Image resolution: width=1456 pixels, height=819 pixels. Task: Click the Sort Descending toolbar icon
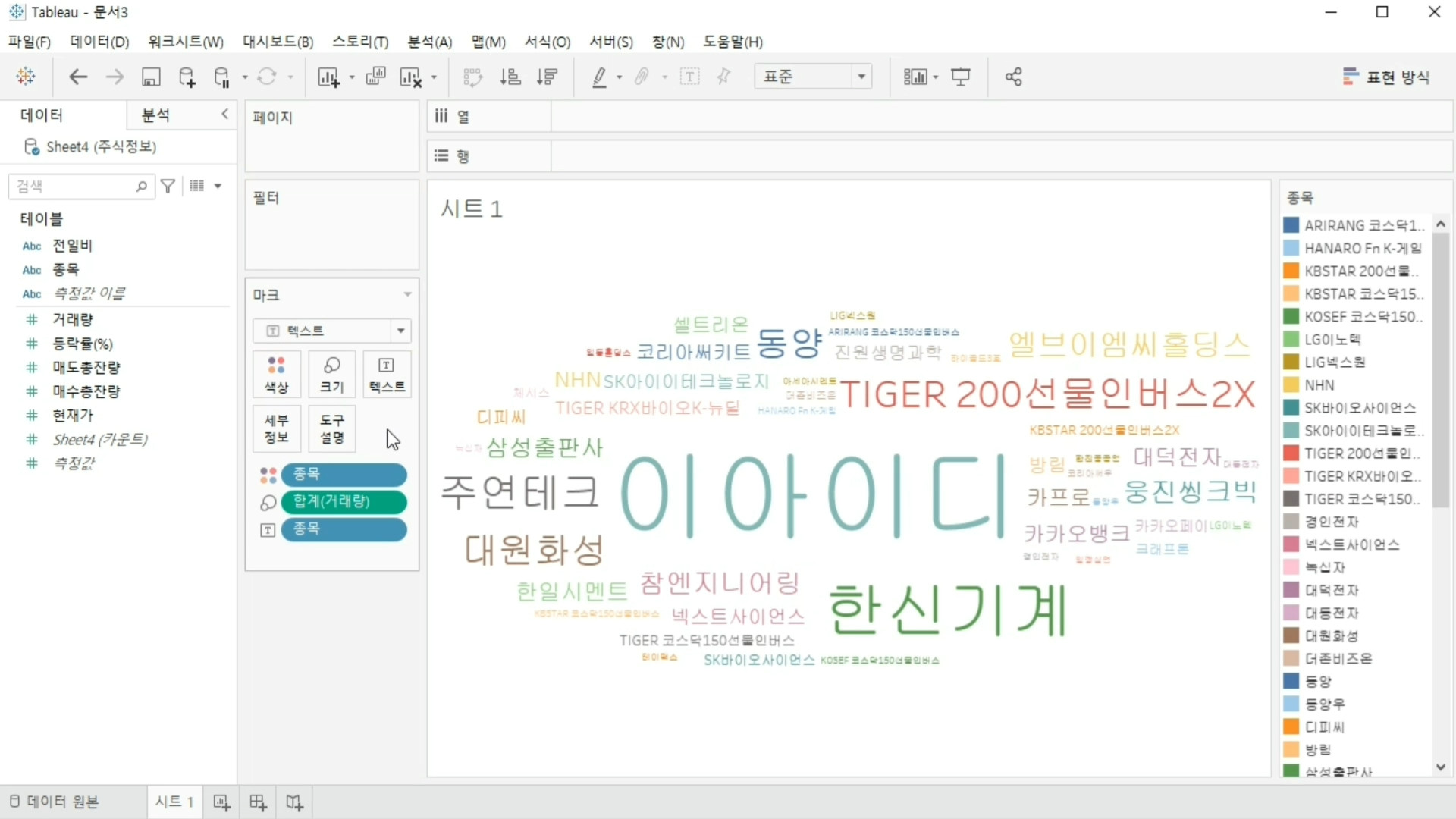coord(547,77)
